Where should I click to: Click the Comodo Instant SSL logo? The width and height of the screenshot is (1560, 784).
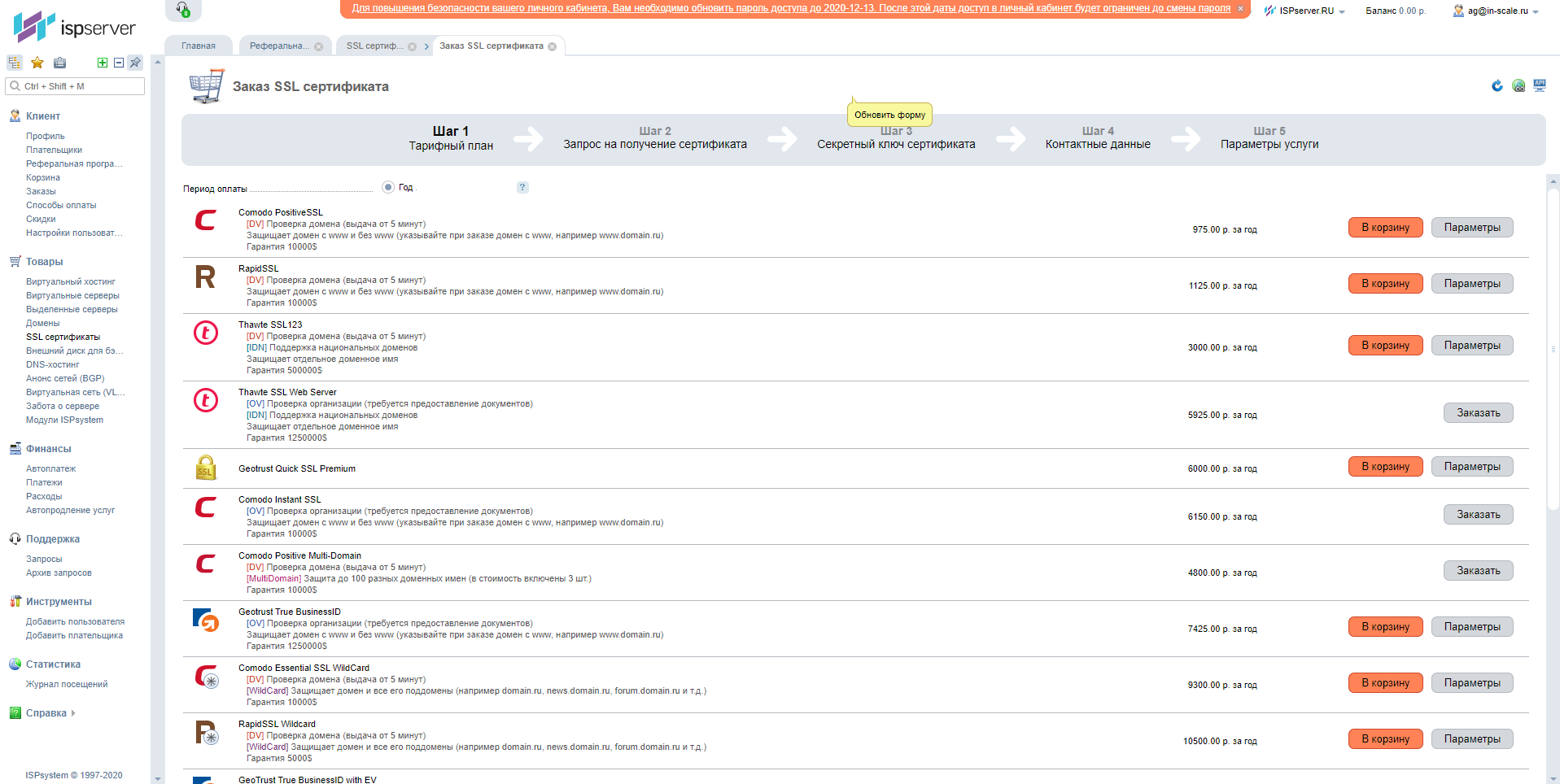[x=206, y=507]
